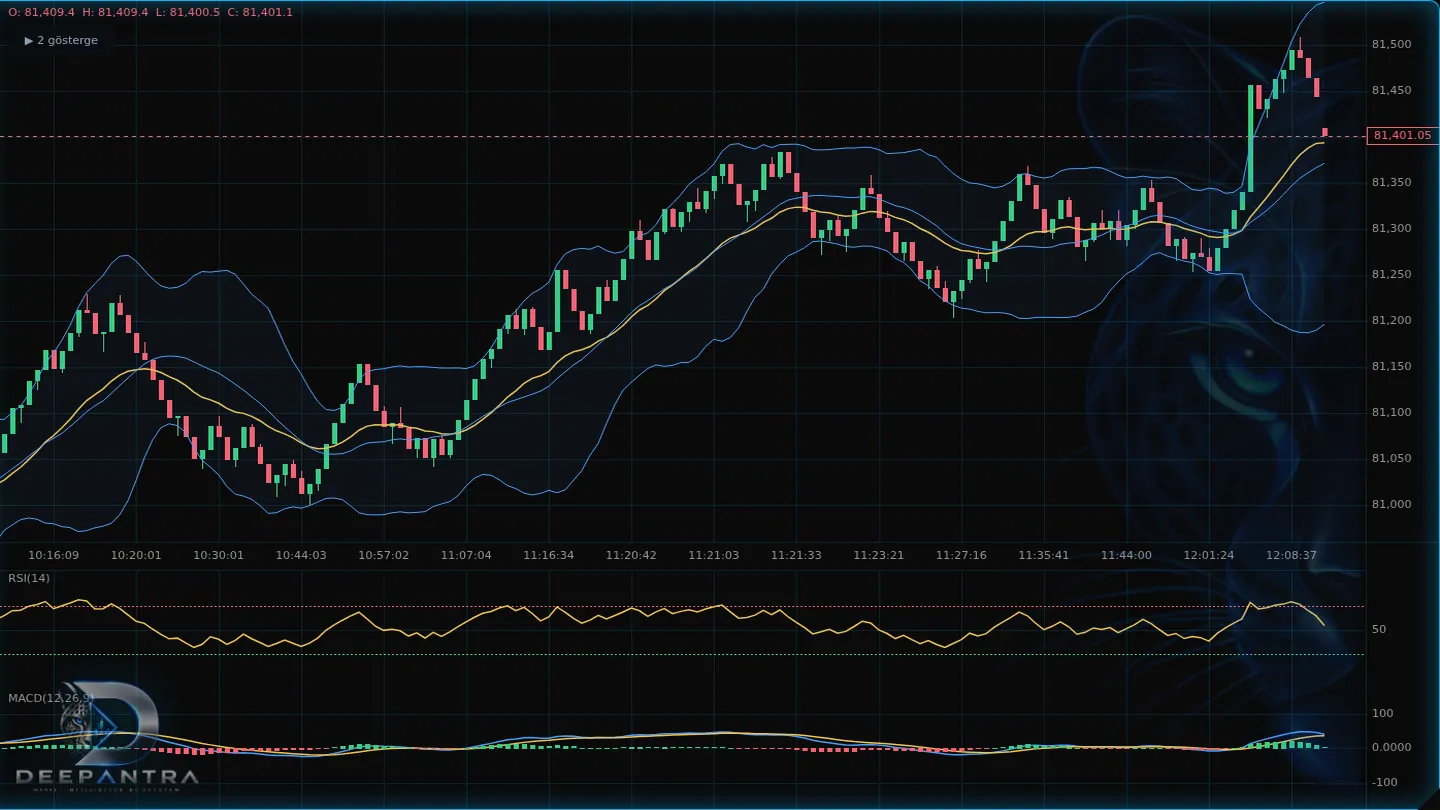This screenshot has width=1440, height=810.
Task: Click the 11:16:34 time axis label
Action: [x=549, y=555]
